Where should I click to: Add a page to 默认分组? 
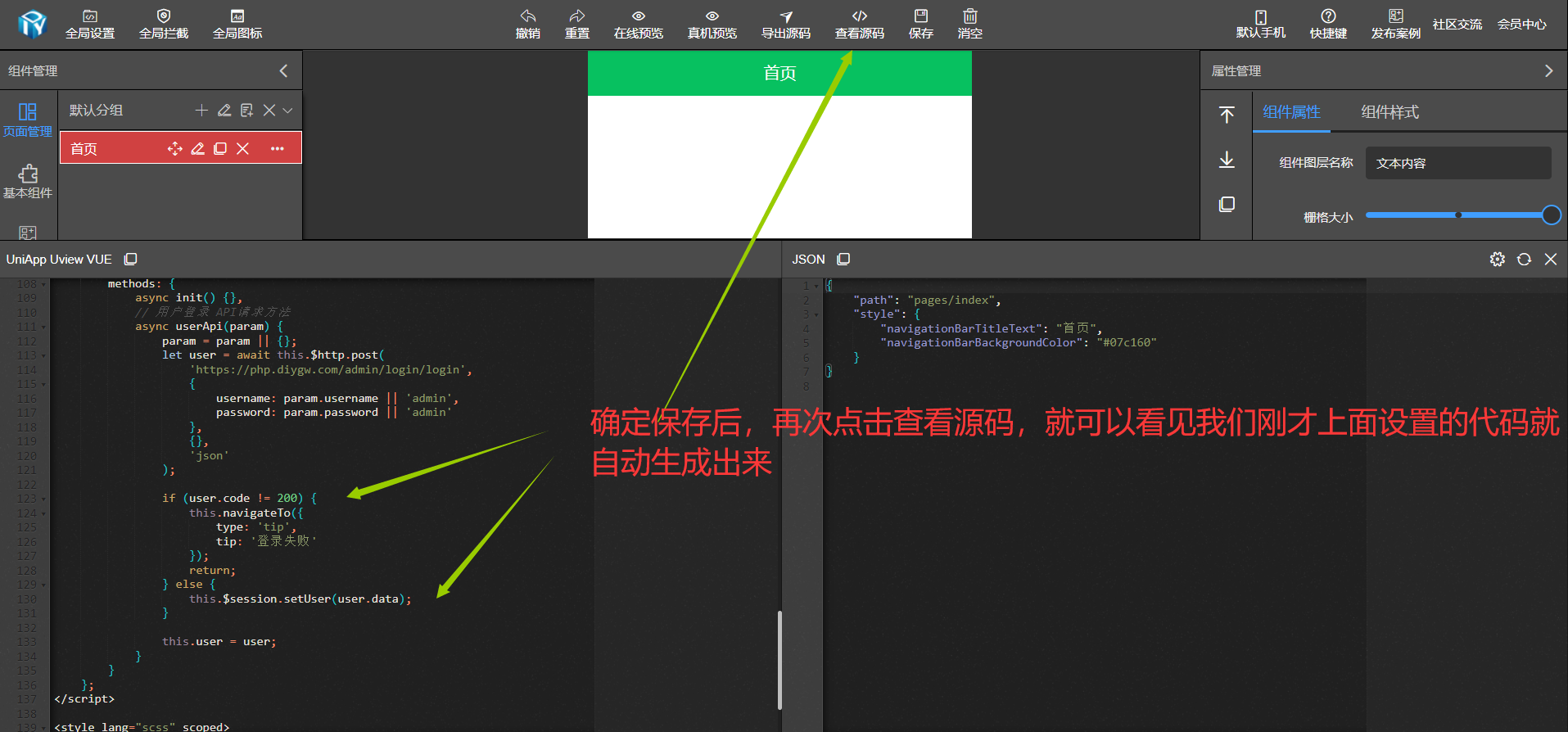[x=201, y=110]
